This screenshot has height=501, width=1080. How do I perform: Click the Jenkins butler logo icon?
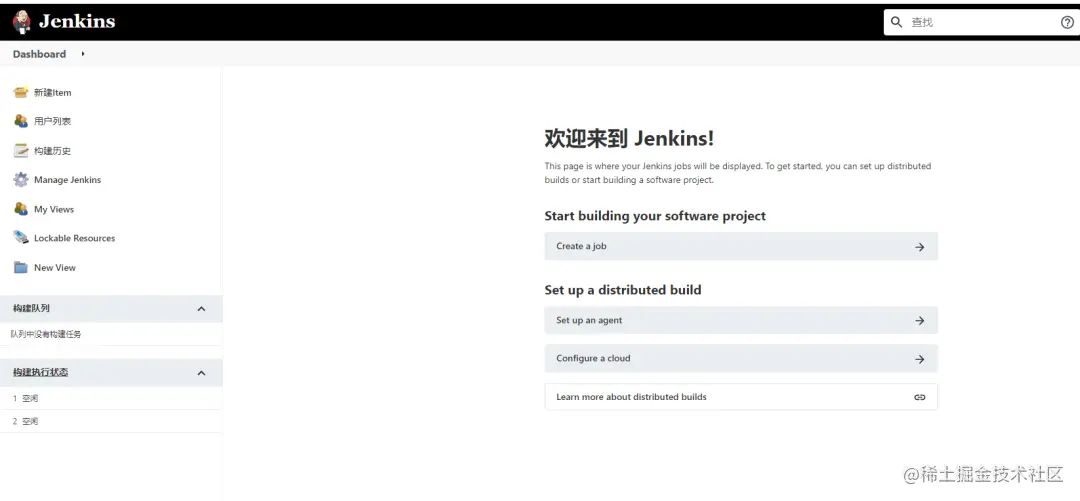[21, 22]
